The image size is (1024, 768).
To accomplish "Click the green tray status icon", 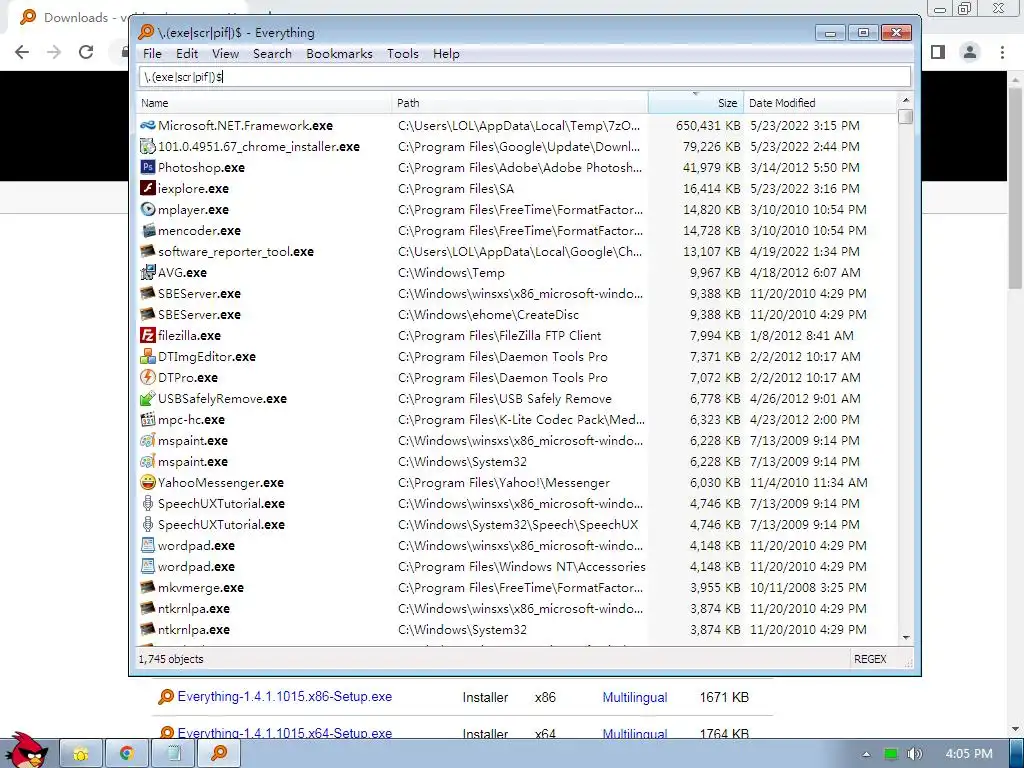I will coord(891,754).
